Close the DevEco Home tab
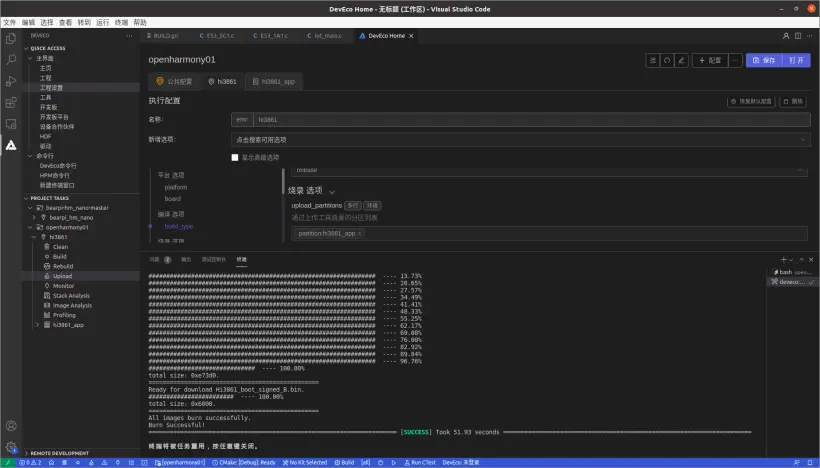820x468 pixels. (x=411, y=36)
